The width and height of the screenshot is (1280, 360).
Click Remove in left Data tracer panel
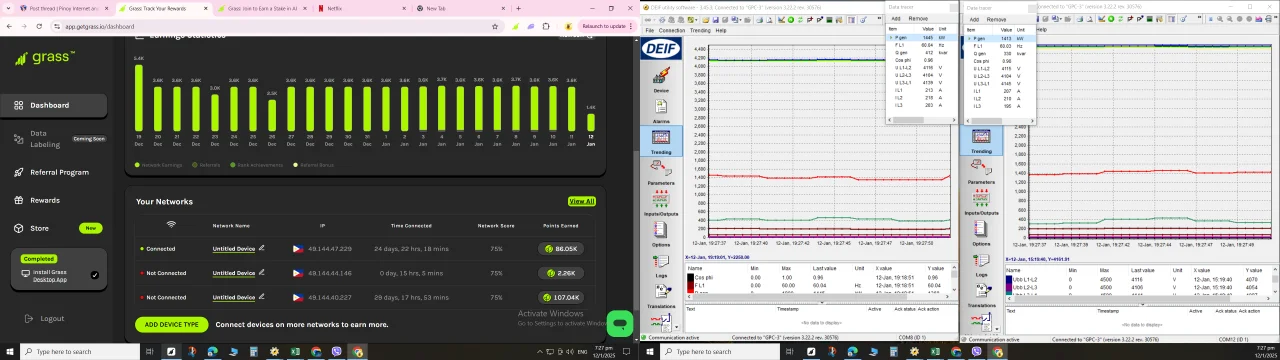click(918, 18)
